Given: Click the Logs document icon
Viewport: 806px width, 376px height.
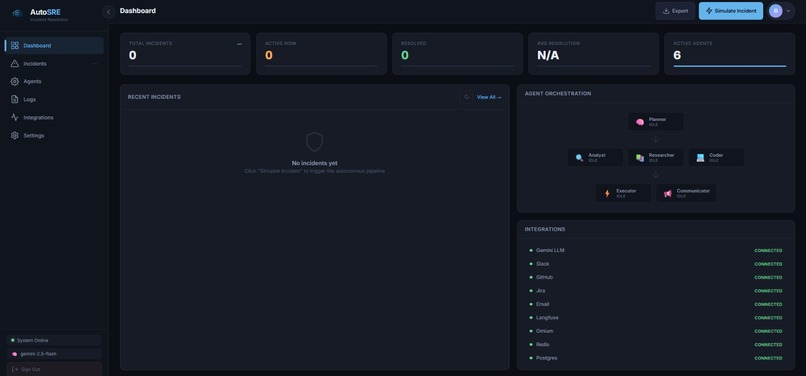Looking at the screenshot, I should (14, 99).
